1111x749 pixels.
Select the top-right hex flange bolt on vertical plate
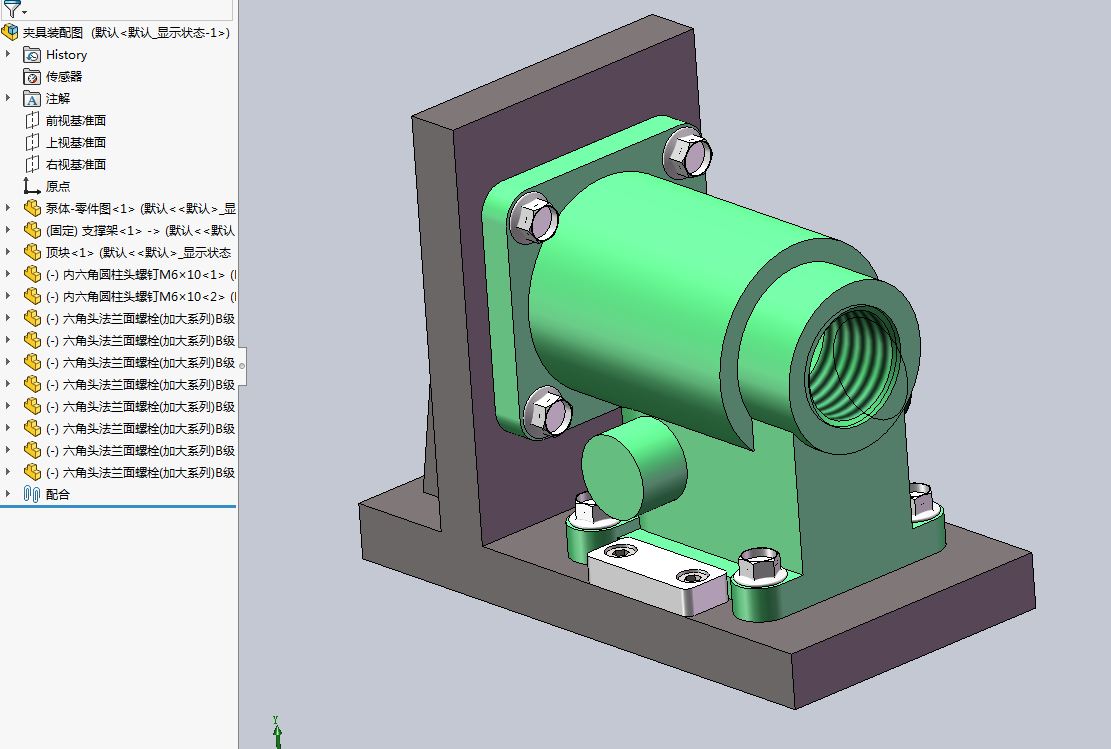(x=688, y=152)
